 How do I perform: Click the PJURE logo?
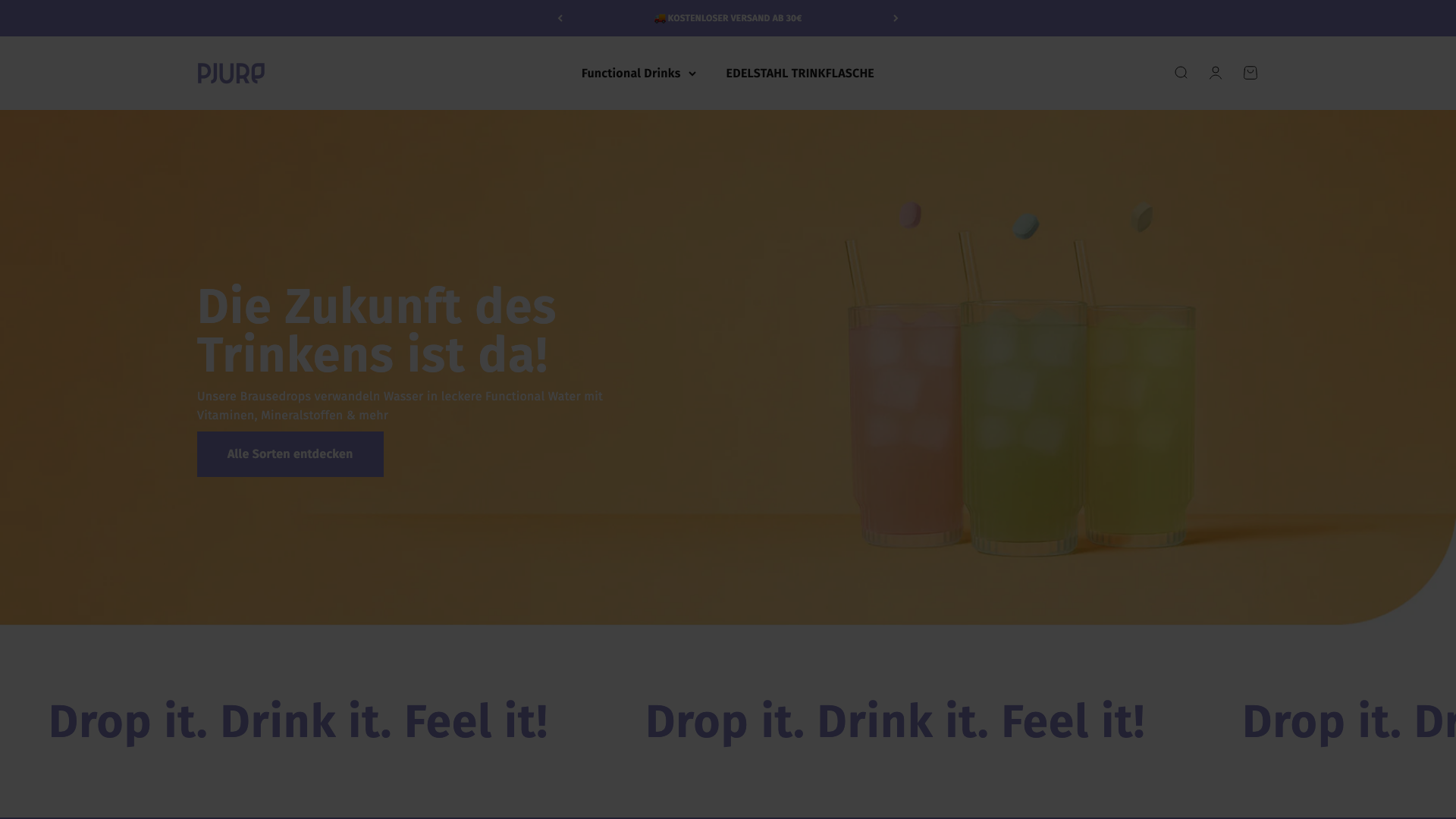coord(231,73)
